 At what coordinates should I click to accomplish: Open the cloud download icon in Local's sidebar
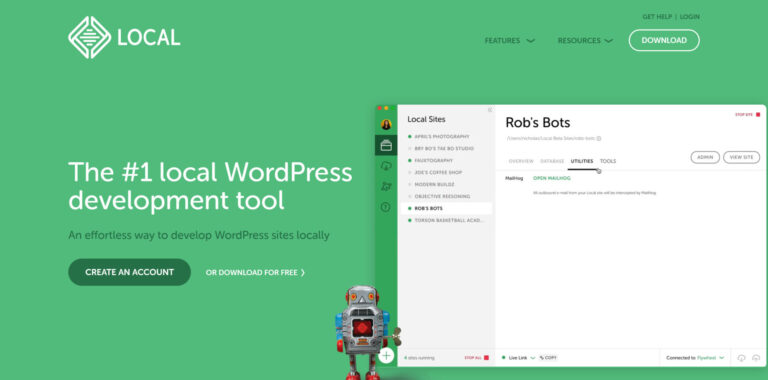(386, 166)
